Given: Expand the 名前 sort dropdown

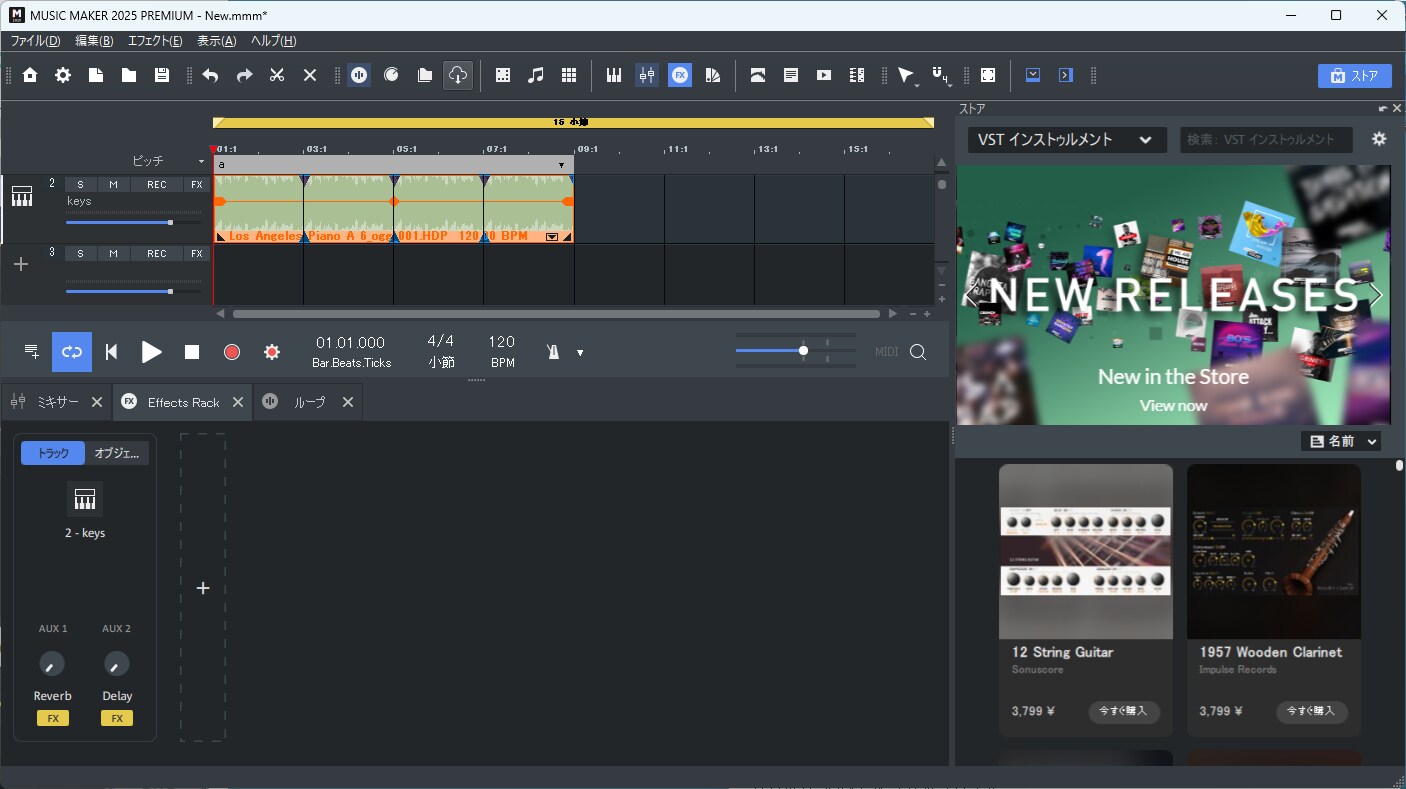Looking at the screenshot, I should click(x=1343, y=441).
